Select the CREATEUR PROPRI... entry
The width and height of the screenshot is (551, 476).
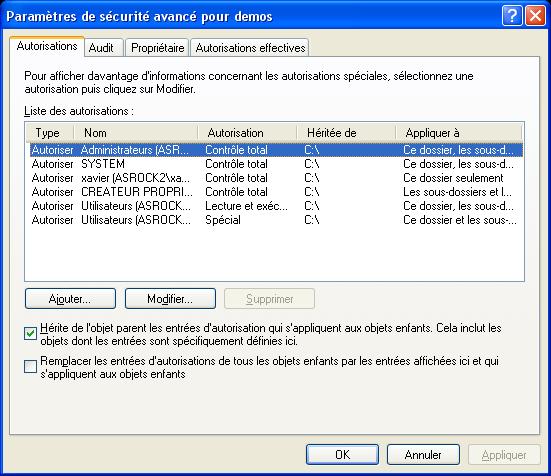tap(276, 192)
